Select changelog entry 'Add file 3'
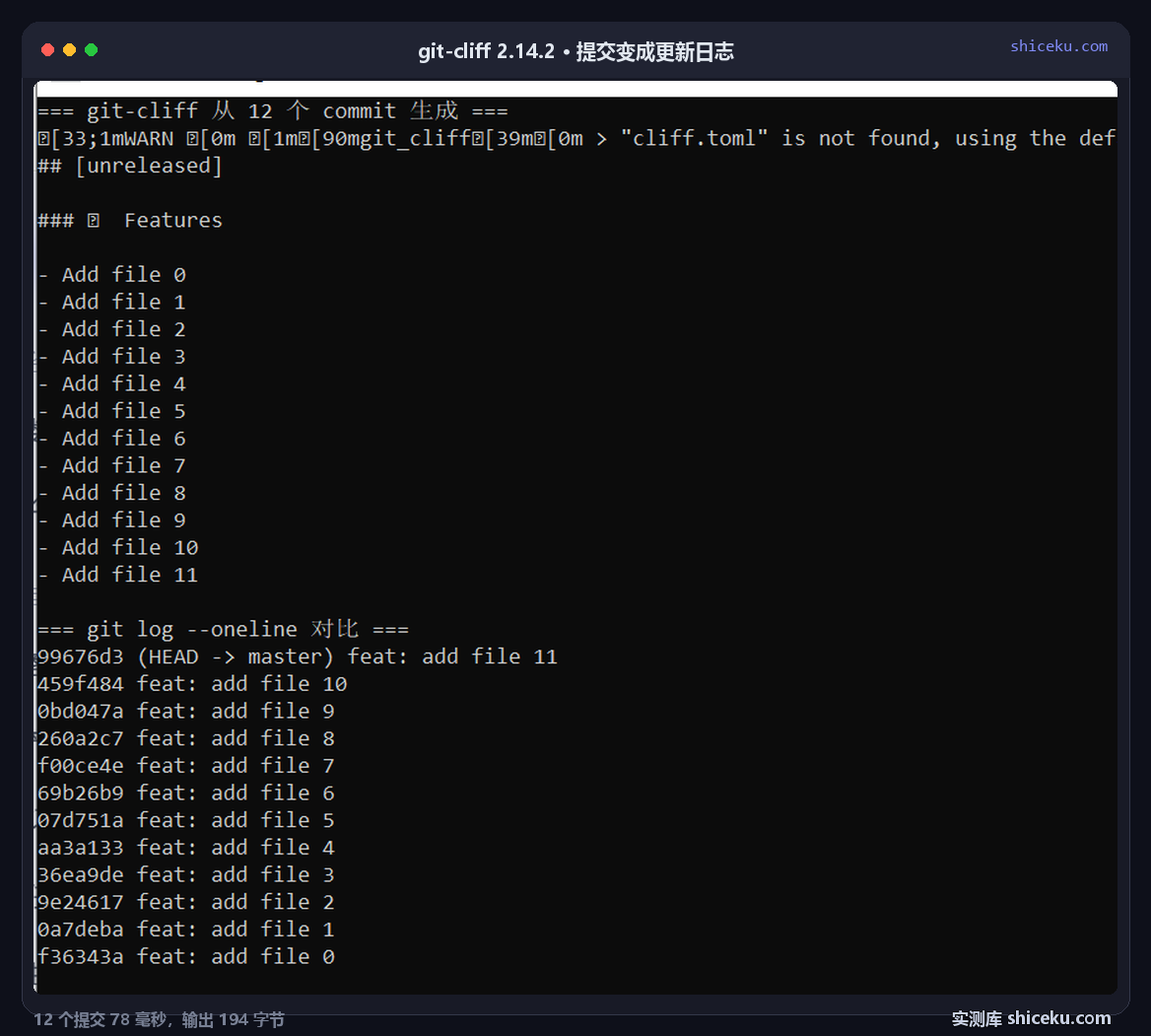Viewport: 1151px width, 1036px height. click(x=111, y=357)
